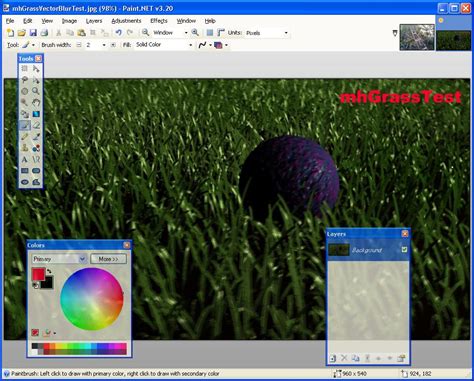
Task: Open the palette menu dropdown arrow
Action: pyautogui.click(x=54, y=333)
